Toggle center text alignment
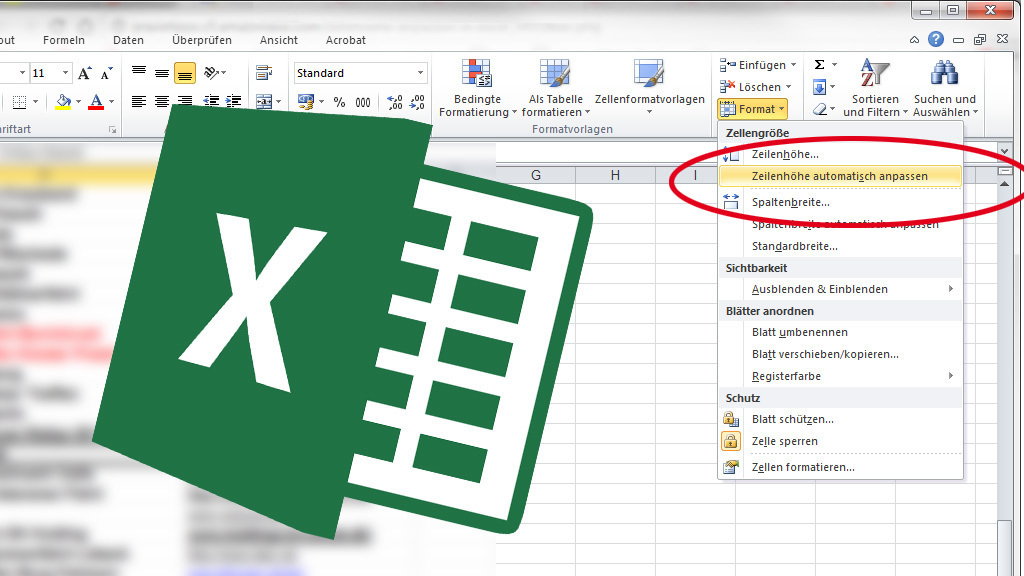 162,101
